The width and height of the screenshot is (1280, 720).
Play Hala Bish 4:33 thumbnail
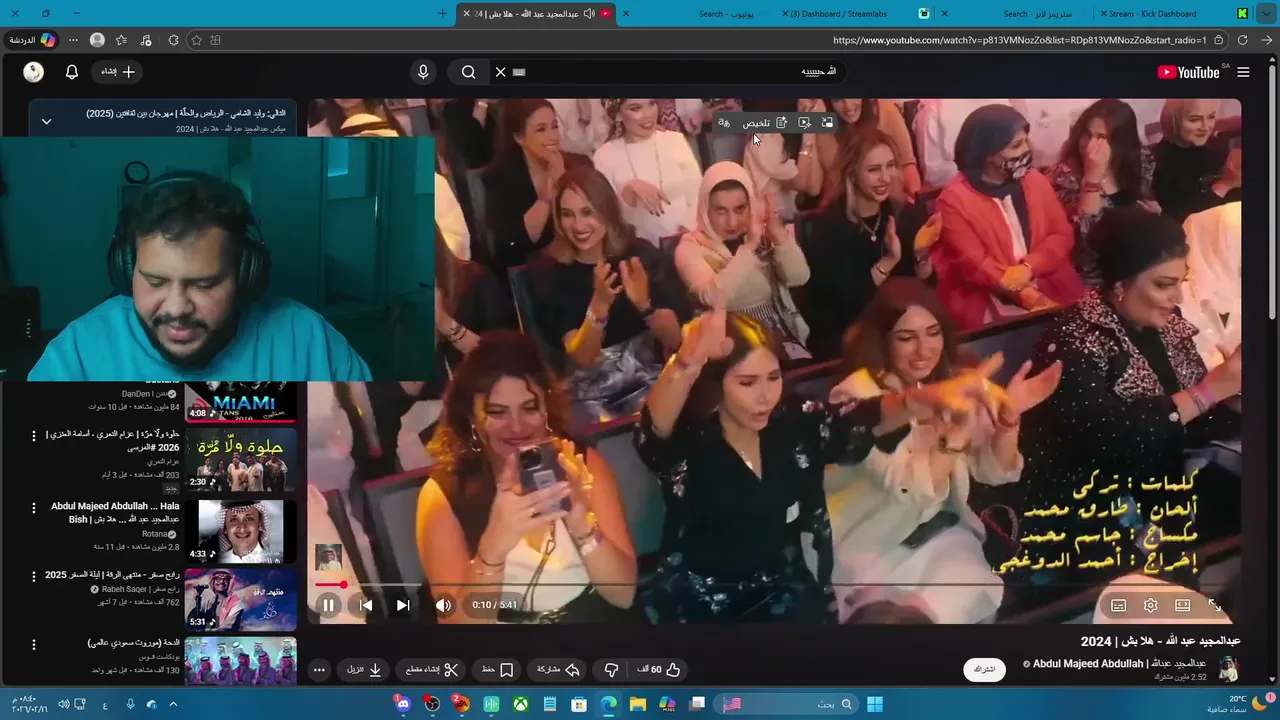point(241,531)
